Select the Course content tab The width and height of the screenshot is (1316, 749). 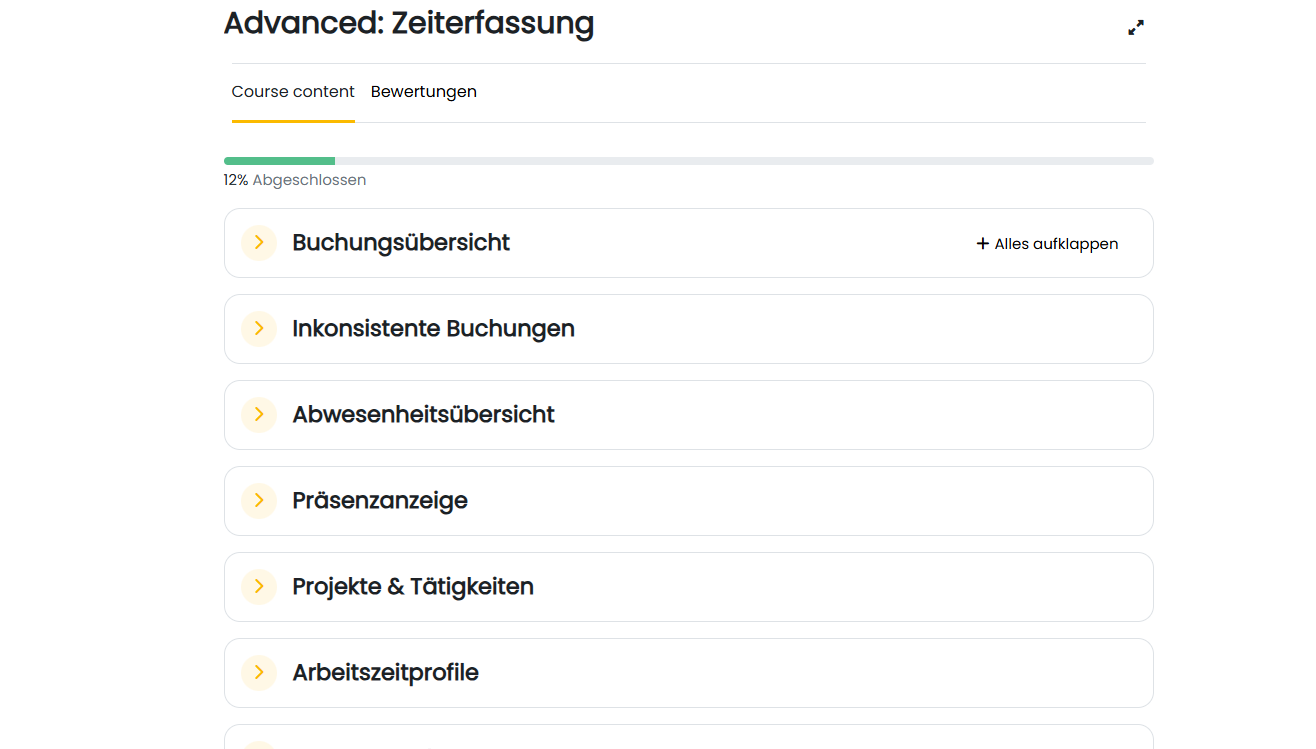[293, 92]
